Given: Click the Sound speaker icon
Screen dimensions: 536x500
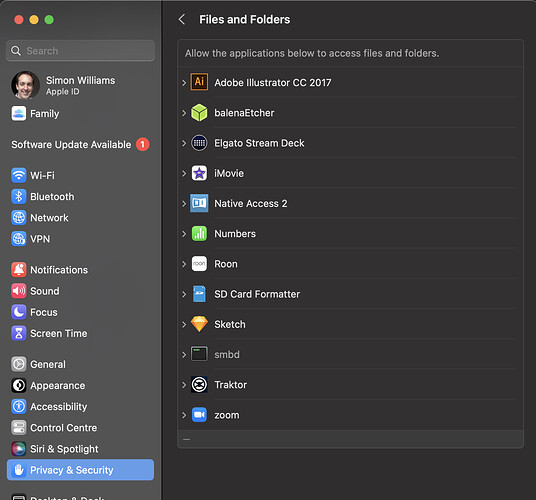Looking at the screenshot, I should [19, 291].
